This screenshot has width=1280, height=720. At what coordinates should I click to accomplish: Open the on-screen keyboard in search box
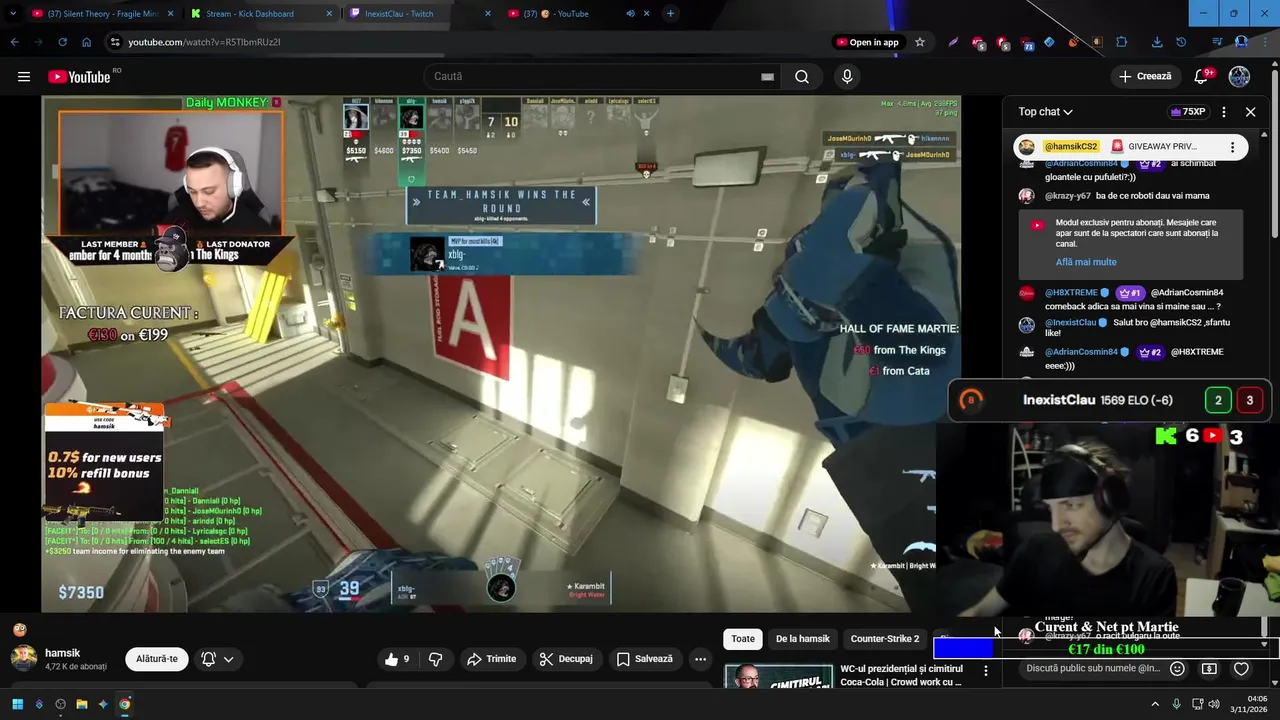767,77
